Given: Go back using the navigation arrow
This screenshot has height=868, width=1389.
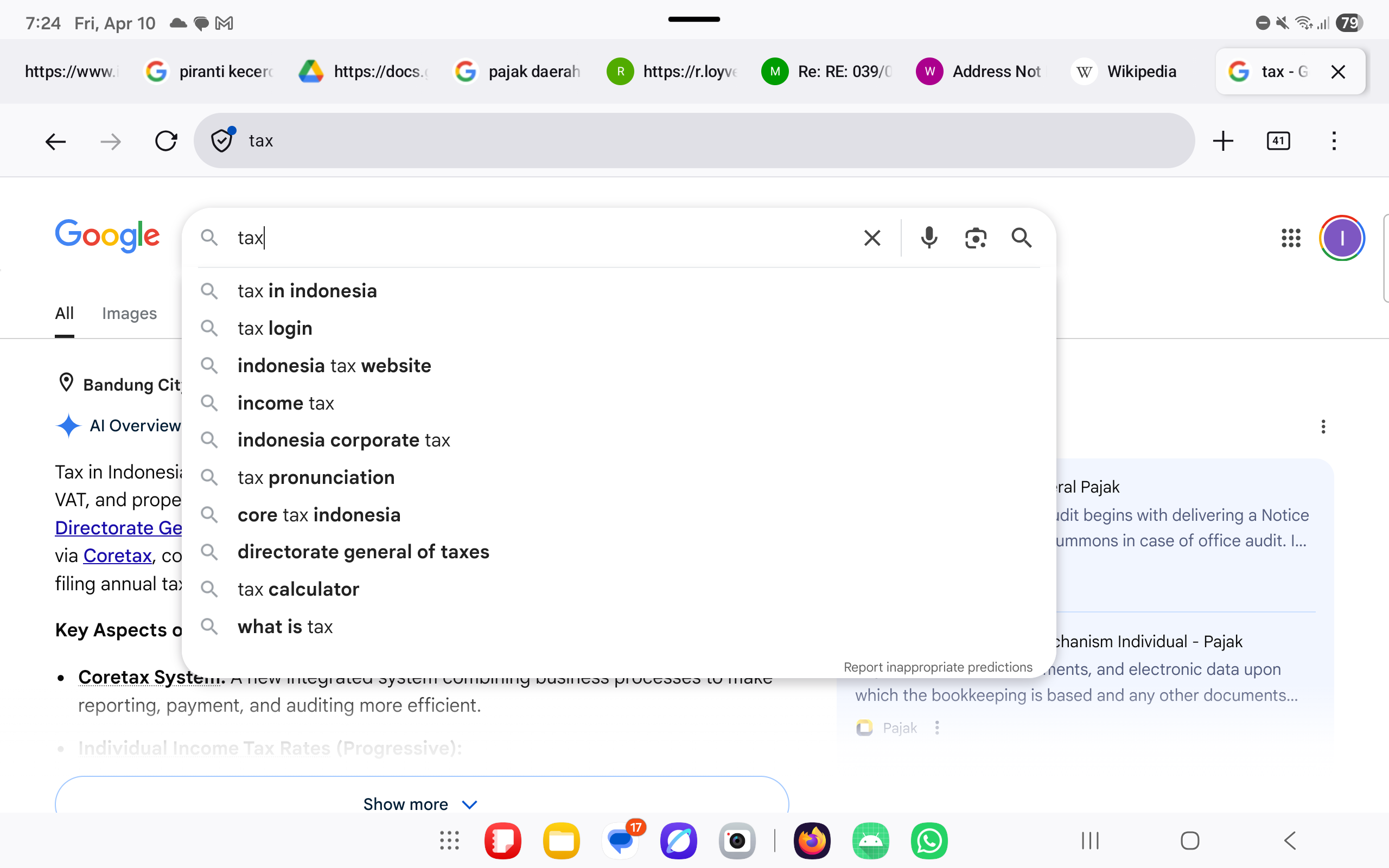Looking at the screenshot, I should click(x=55, y=141).
